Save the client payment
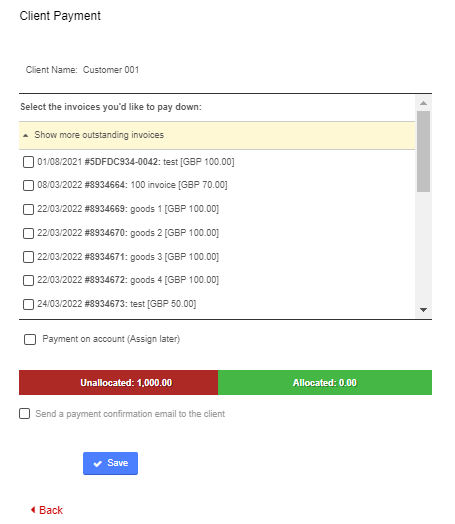Screen dimensions: 455x524 (x=110, y=463)
